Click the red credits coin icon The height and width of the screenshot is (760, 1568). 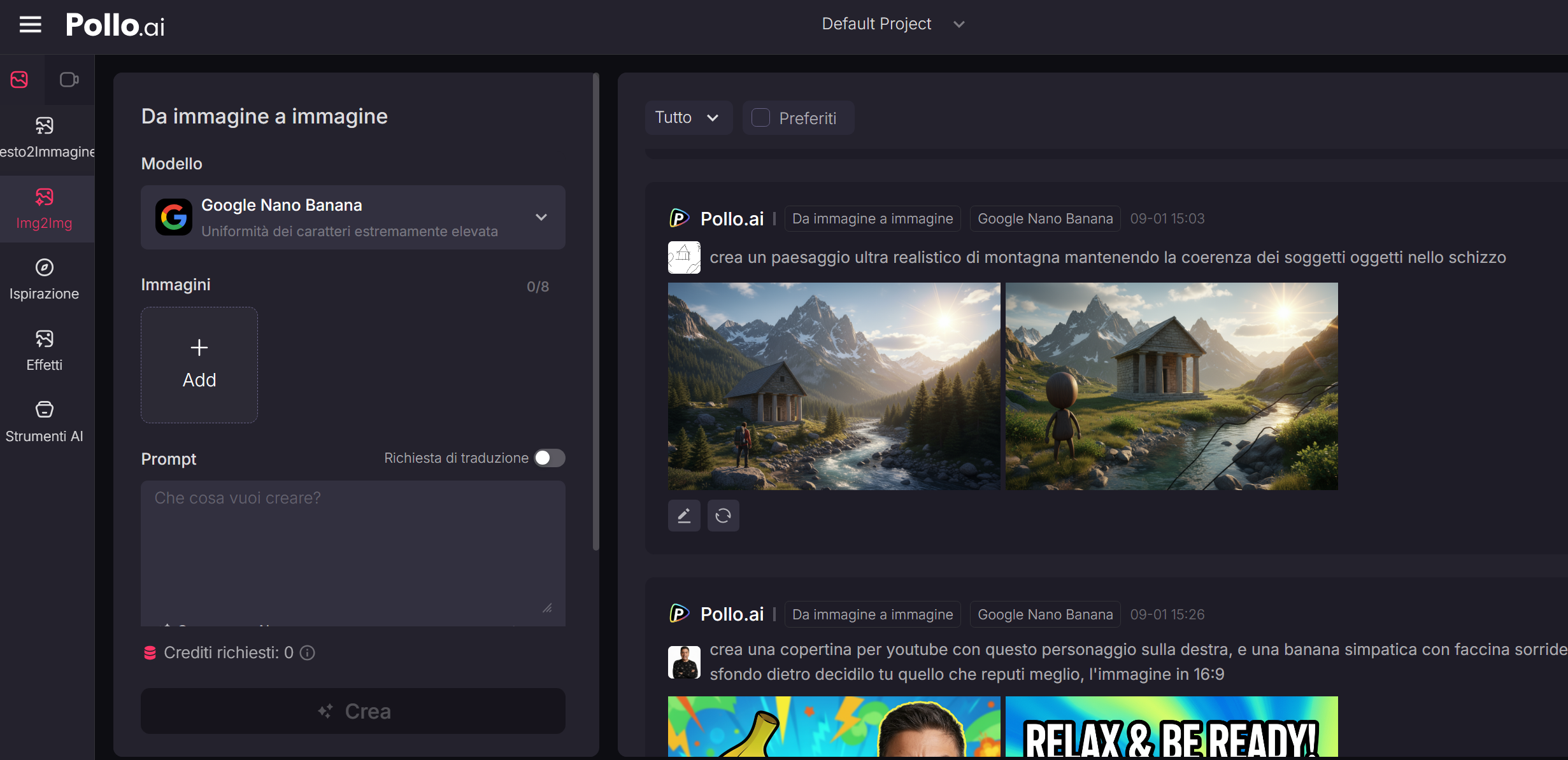click(150, 652)
